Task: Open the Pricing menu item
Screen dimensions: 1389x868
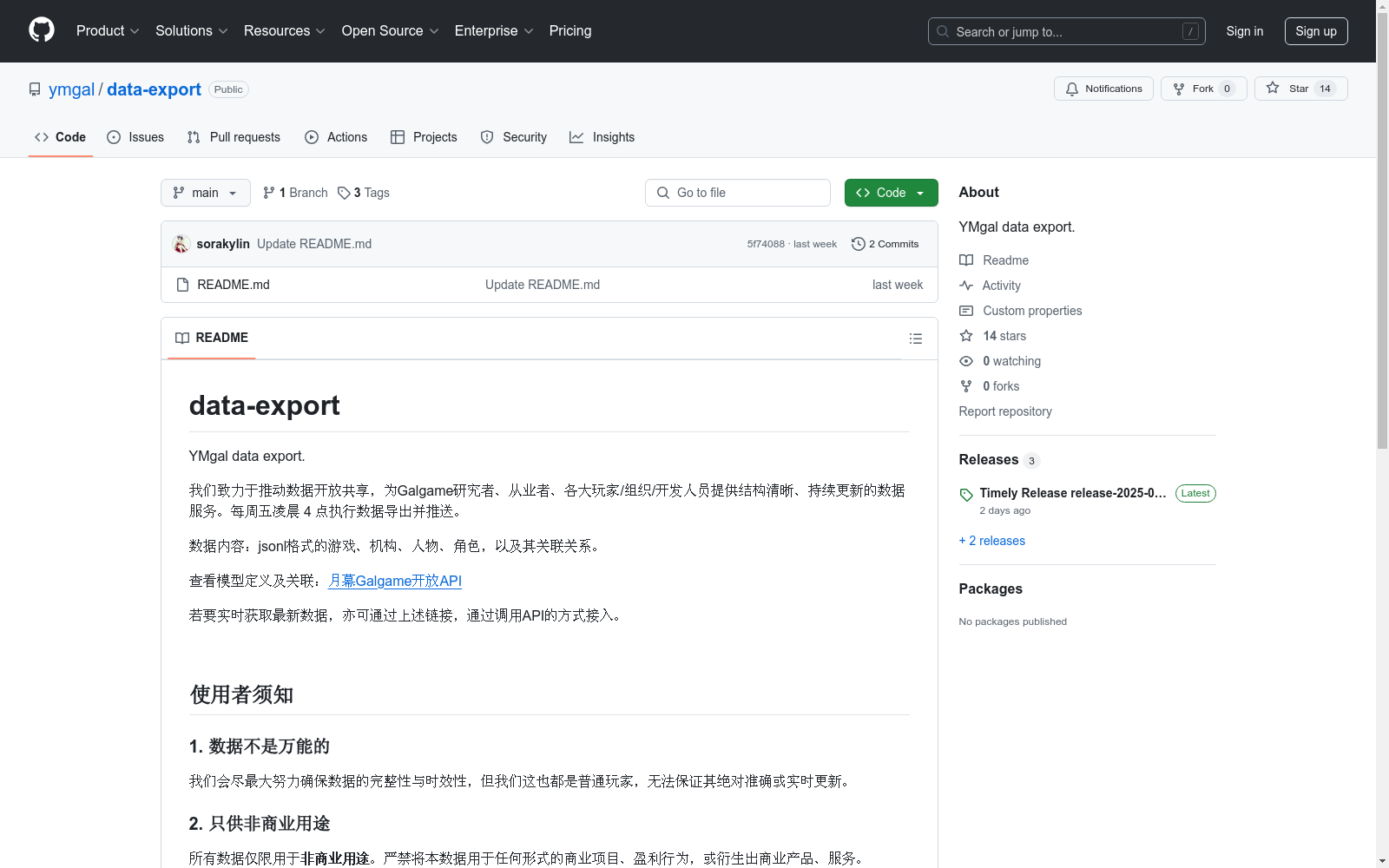Action: [x=569, y=30]
